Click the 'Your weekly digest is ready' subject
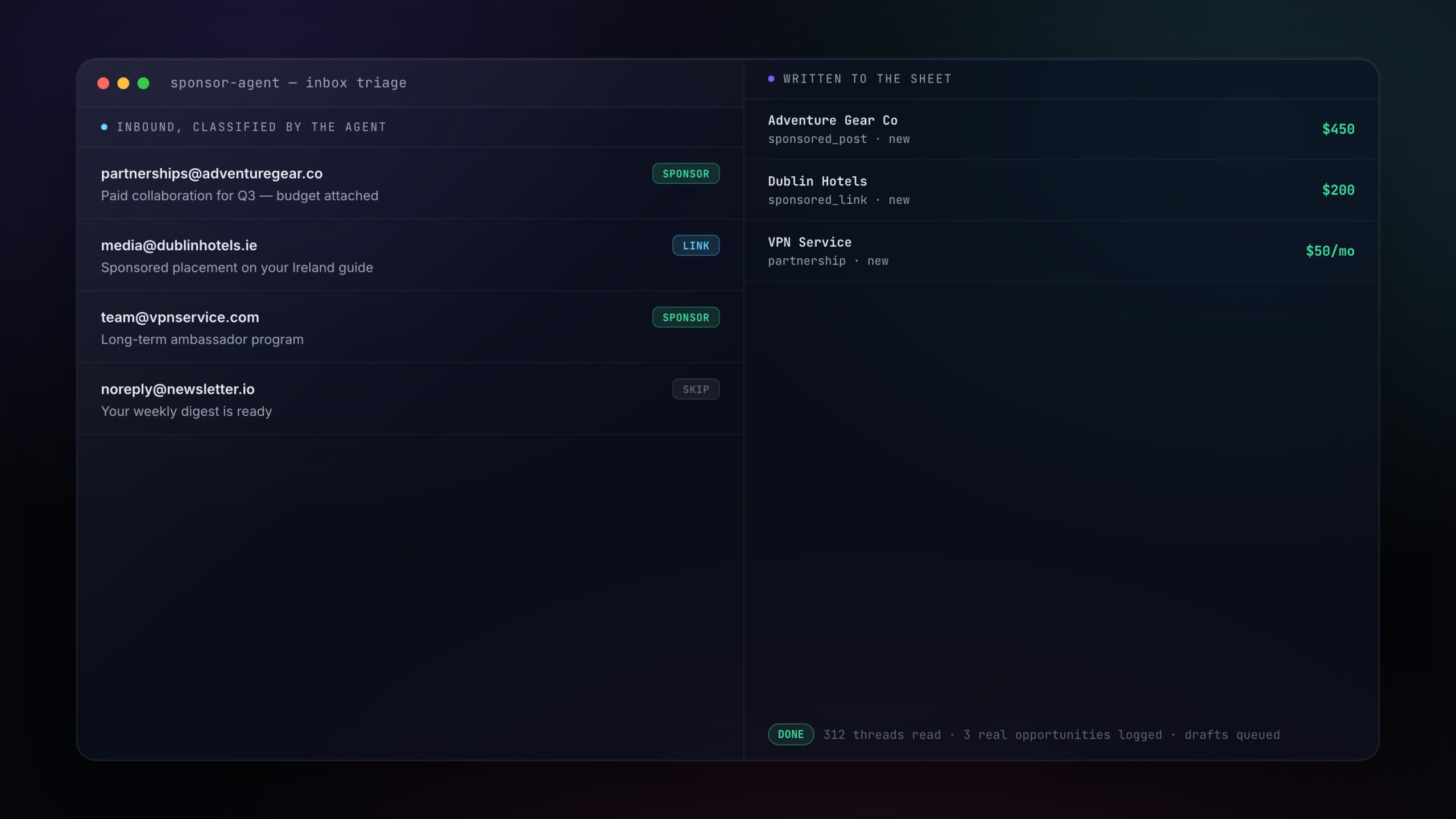The image size is (1456, 819). point(187,411)
